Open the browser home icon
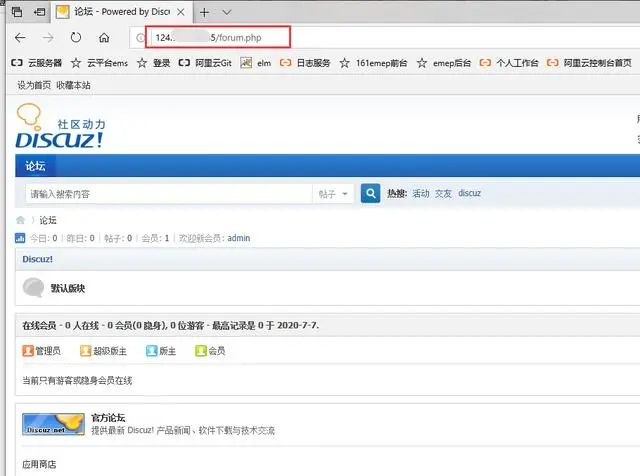The height and width of the screenshot is (476, 640). [104, 38]
